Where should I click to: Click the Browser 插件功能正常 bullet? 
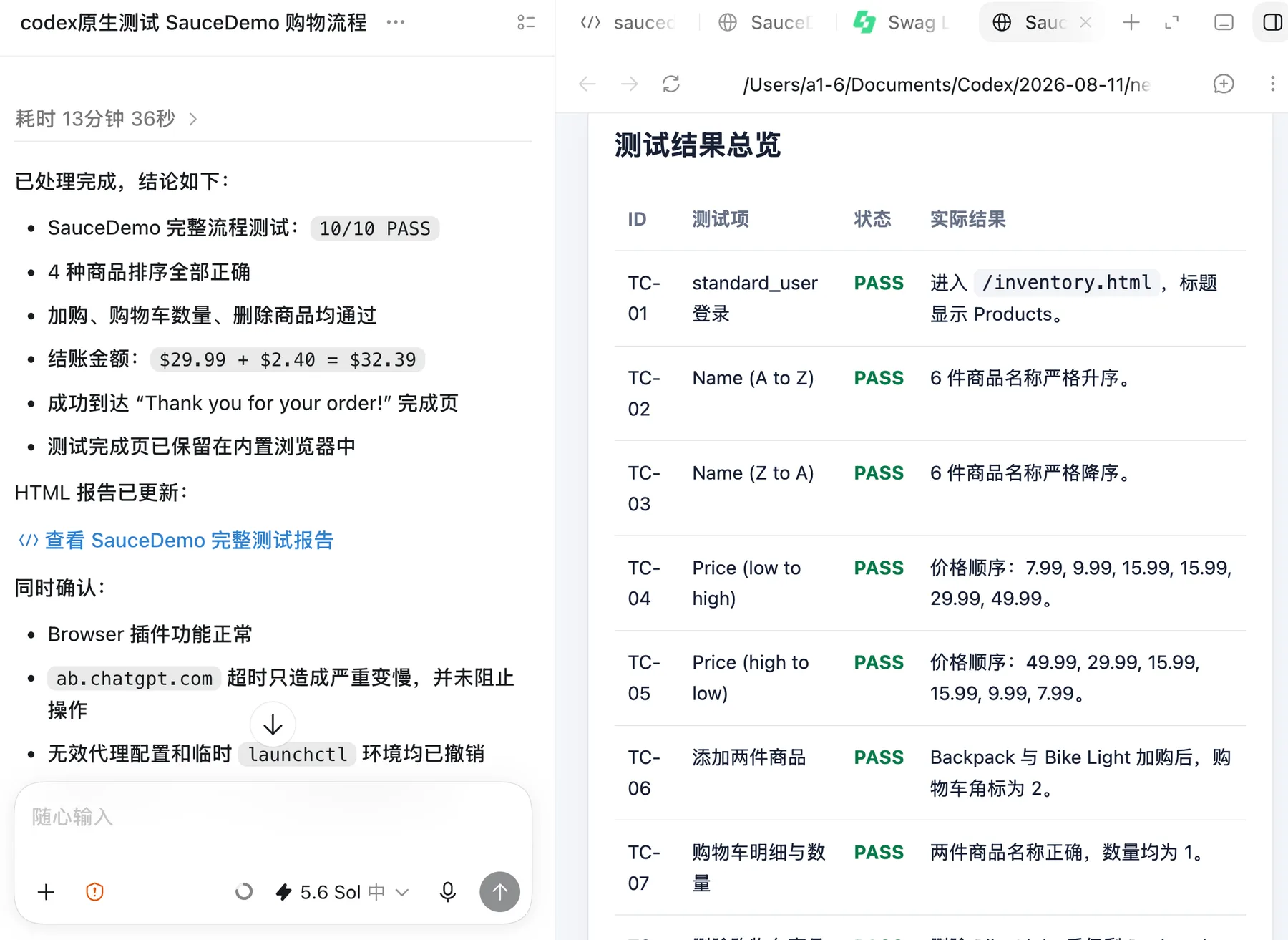[150, 634]
